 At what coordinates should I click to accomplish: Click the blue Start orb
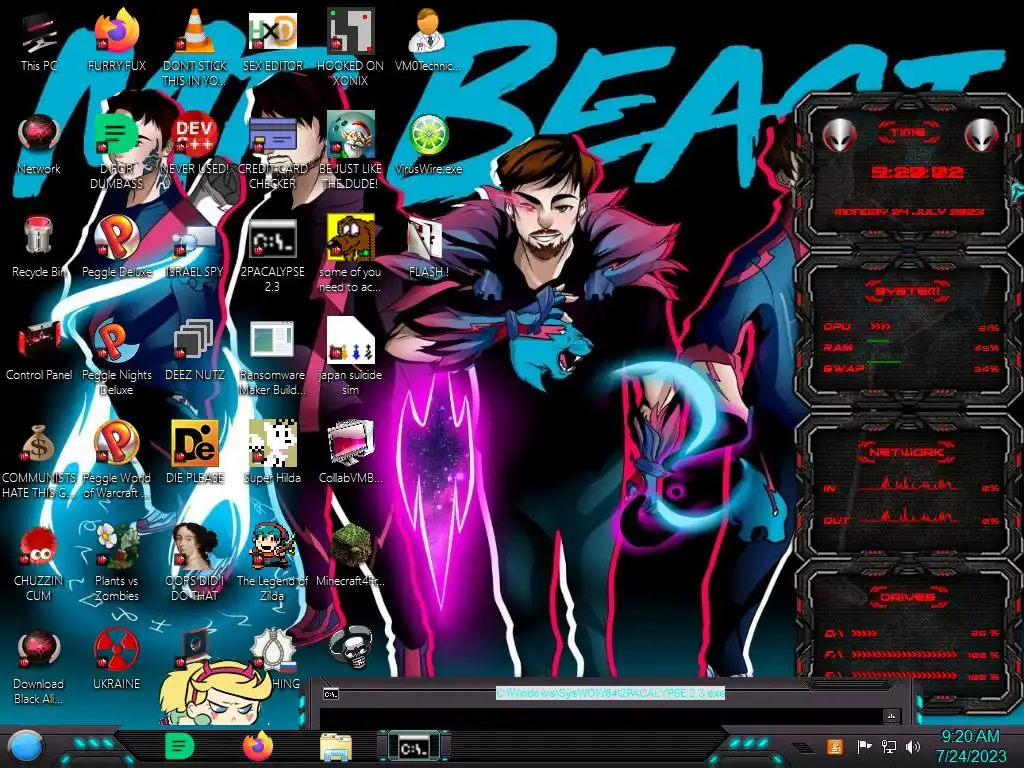tap(24, 746)
